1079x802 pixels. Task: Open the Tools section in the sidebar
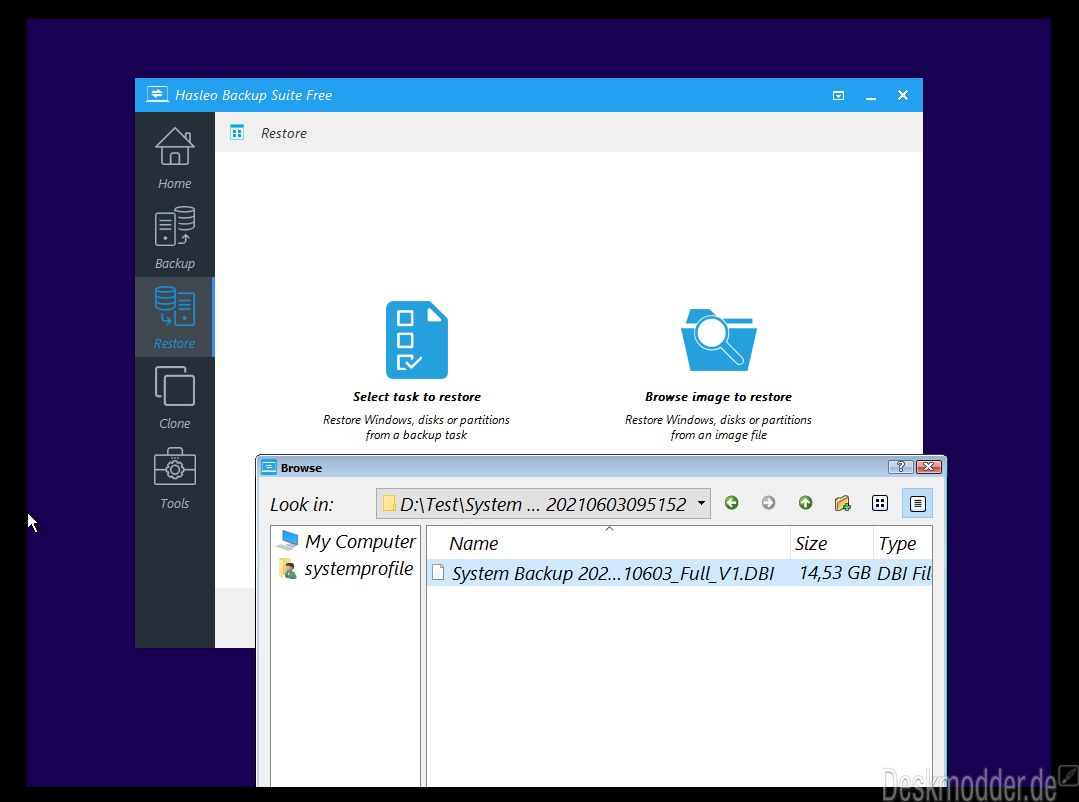click(x=174, y=478)
